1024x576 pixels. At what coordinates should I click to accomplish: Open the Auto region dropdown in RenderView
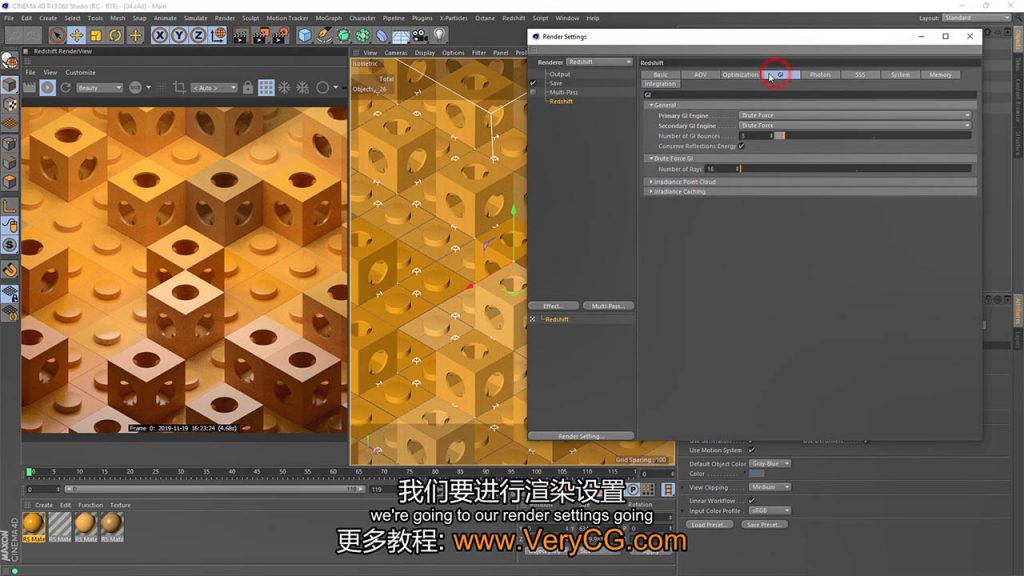tap(214, 88)
